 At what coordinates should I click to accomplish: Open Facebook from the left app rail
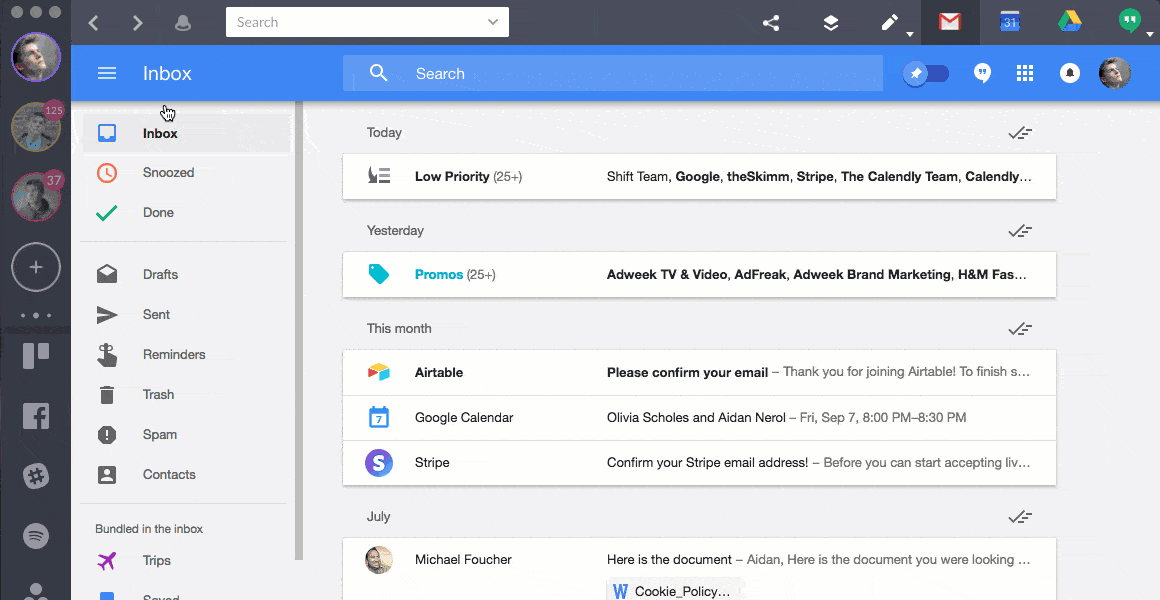(x=35, y=416)
